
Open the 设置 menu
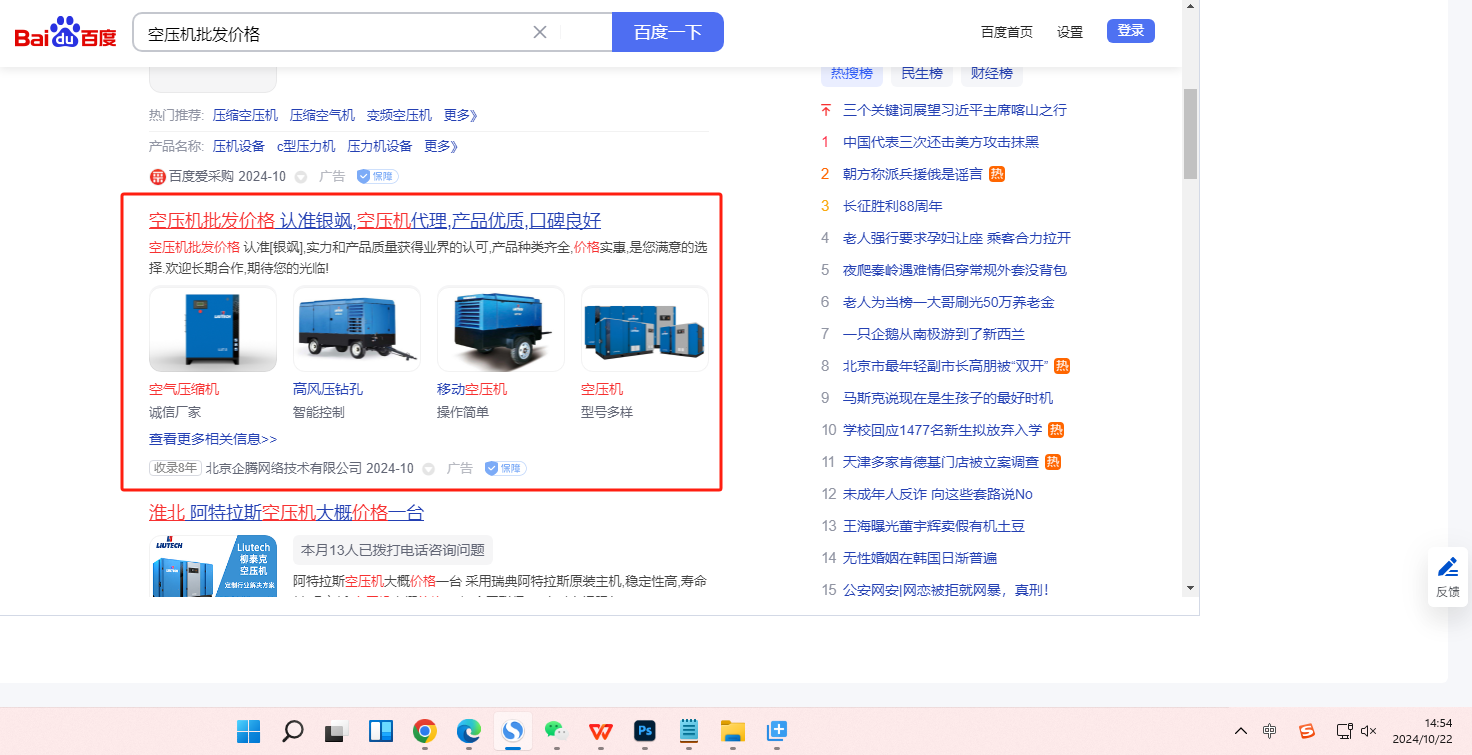(1070, 32)
